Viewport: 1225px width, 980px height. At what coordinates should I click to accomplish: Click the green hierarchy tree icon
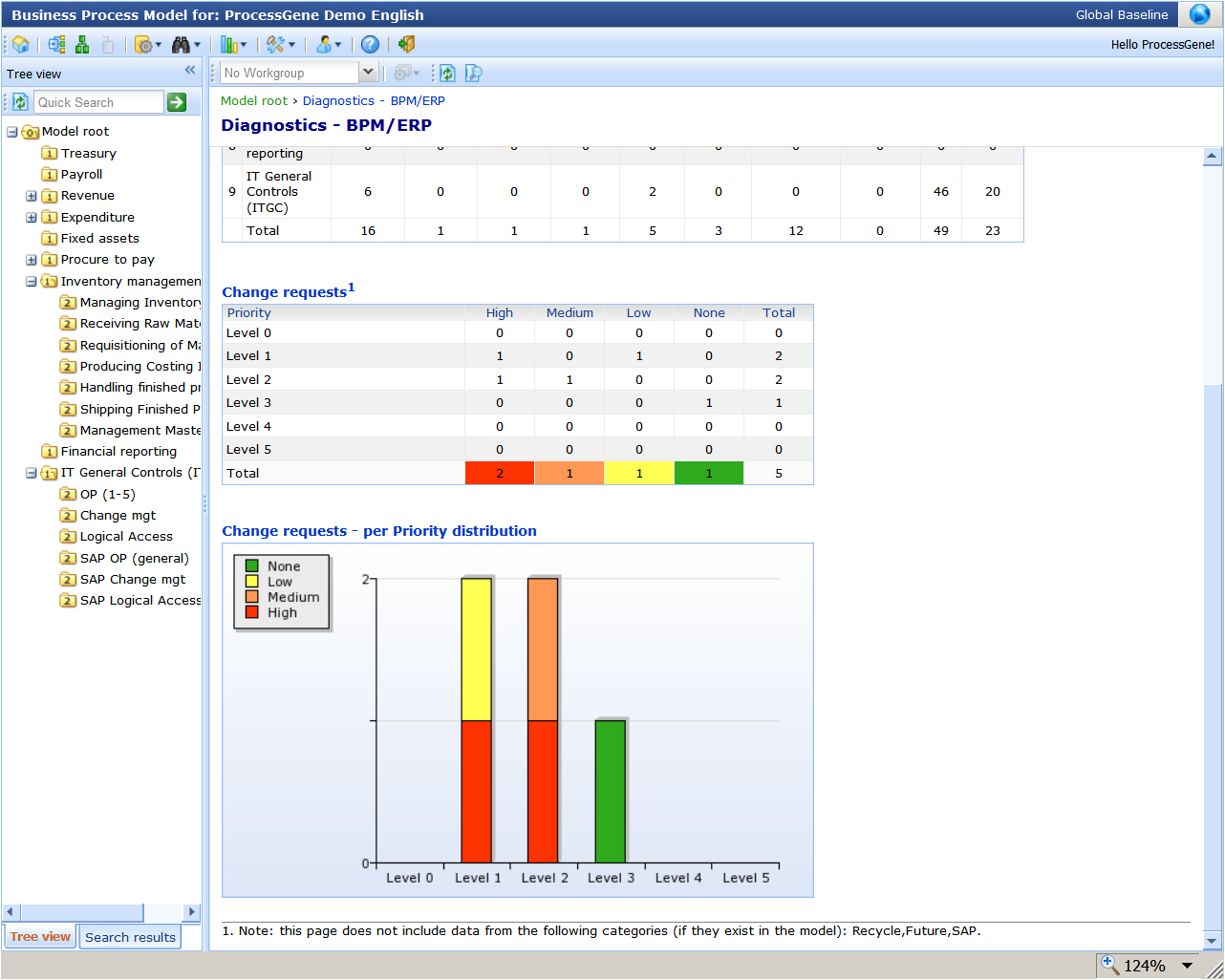(82, 45)
